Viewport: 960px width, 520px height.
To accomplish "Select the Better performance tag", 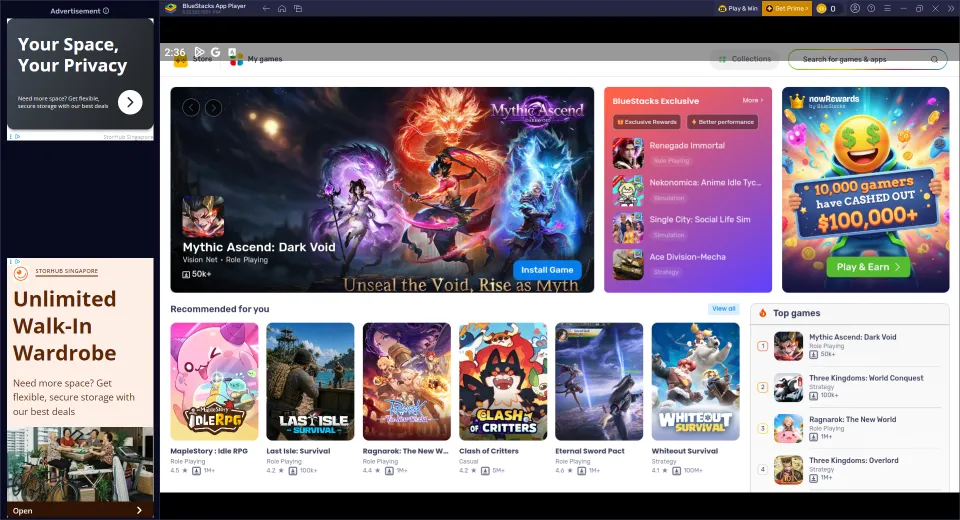I will pyautogui.click(x=722, y=122).
